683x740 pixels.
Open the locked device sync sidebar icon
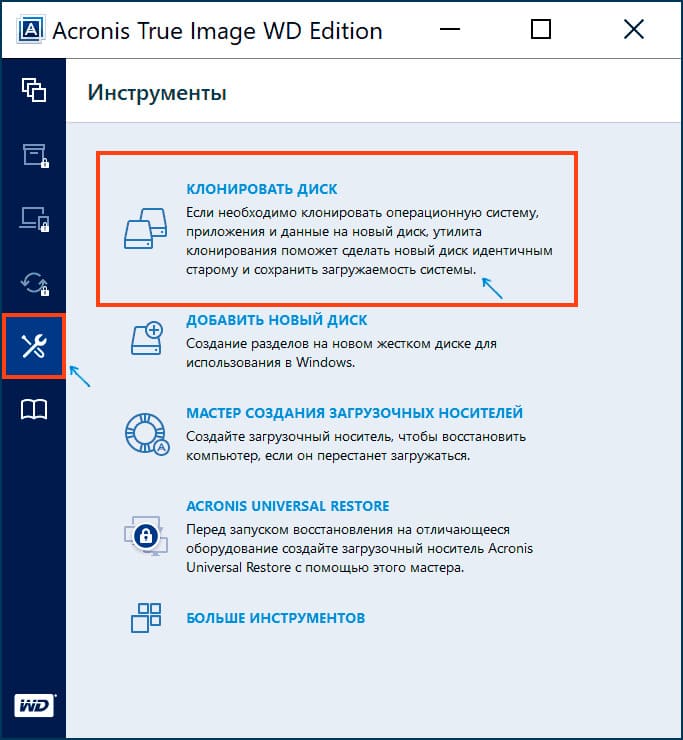coord(34,219)
